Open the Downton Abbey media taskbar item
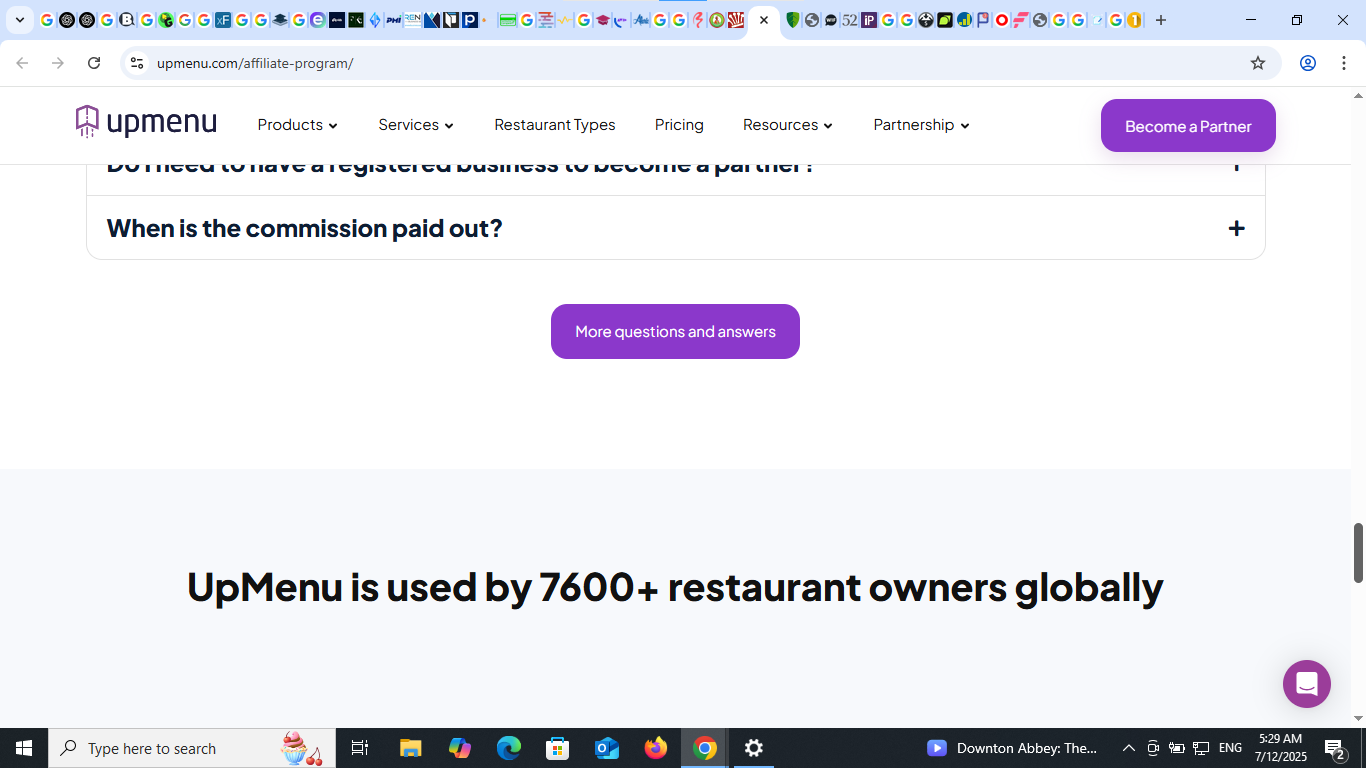This screenshot has height=768, width=1366. 1013,748
